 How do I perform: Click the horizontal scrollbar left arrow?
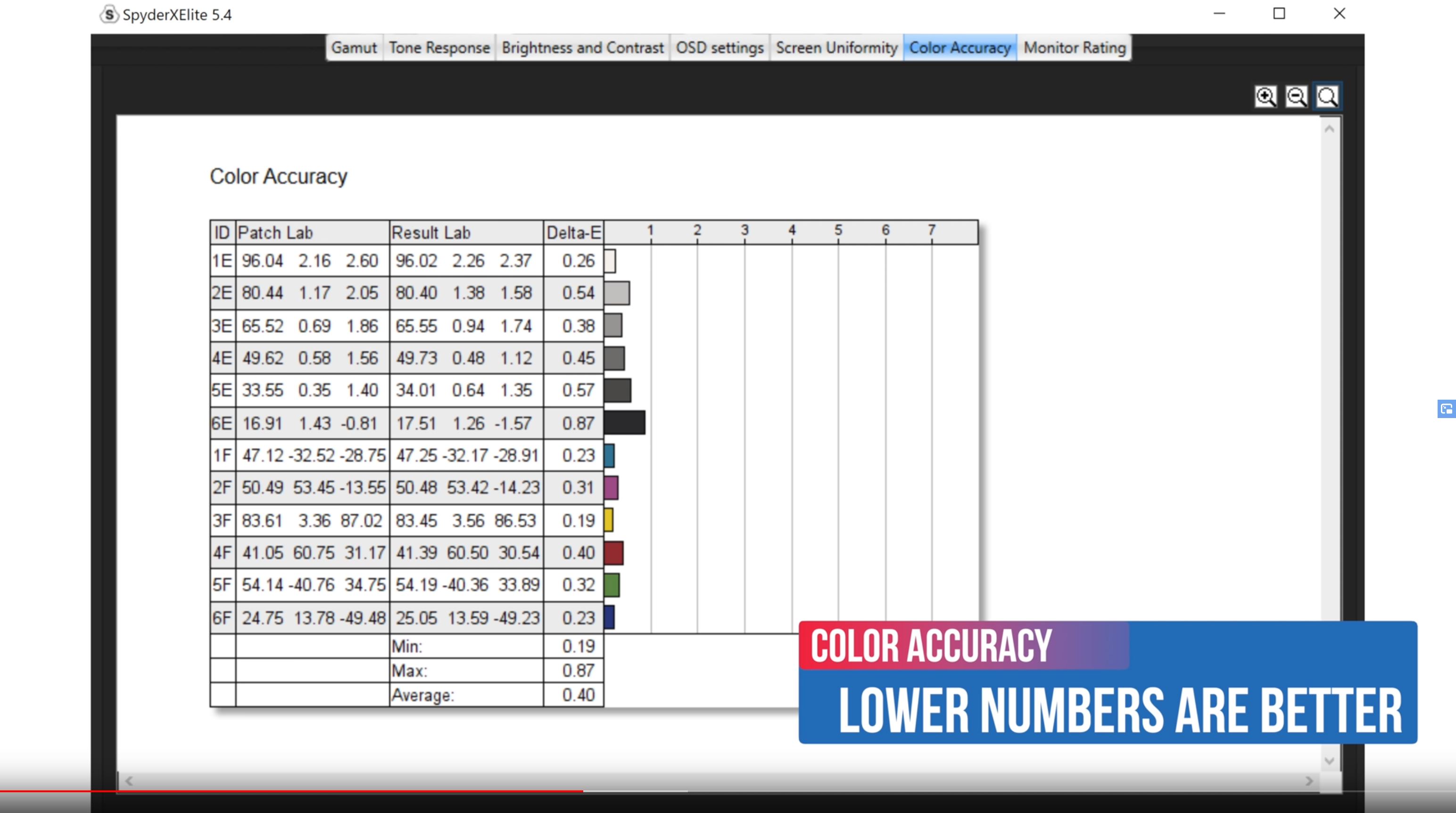129,781
